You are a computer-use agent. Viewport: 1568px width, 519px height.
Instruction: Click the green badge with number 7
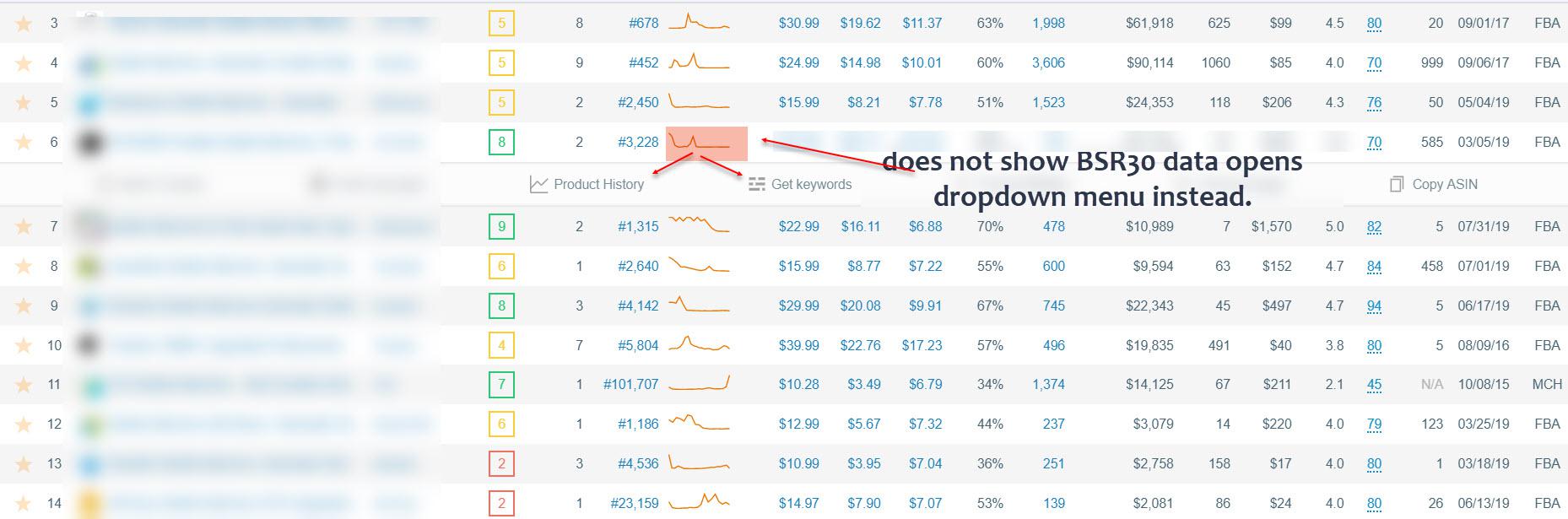[501, 385]
